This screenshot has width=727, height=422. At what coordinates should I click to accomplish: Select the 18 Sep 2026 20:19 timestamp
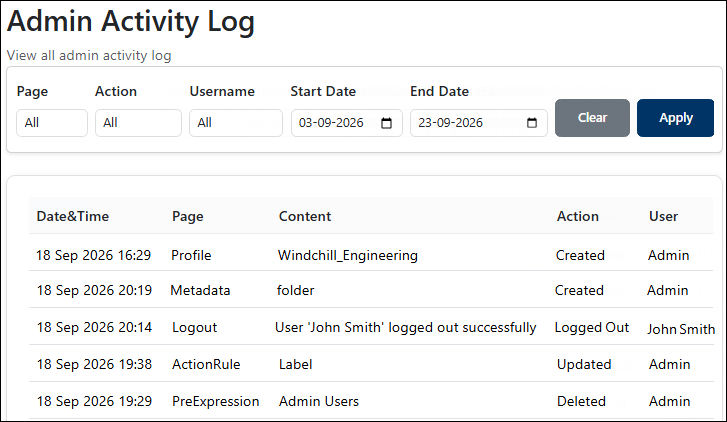point(94,290)
